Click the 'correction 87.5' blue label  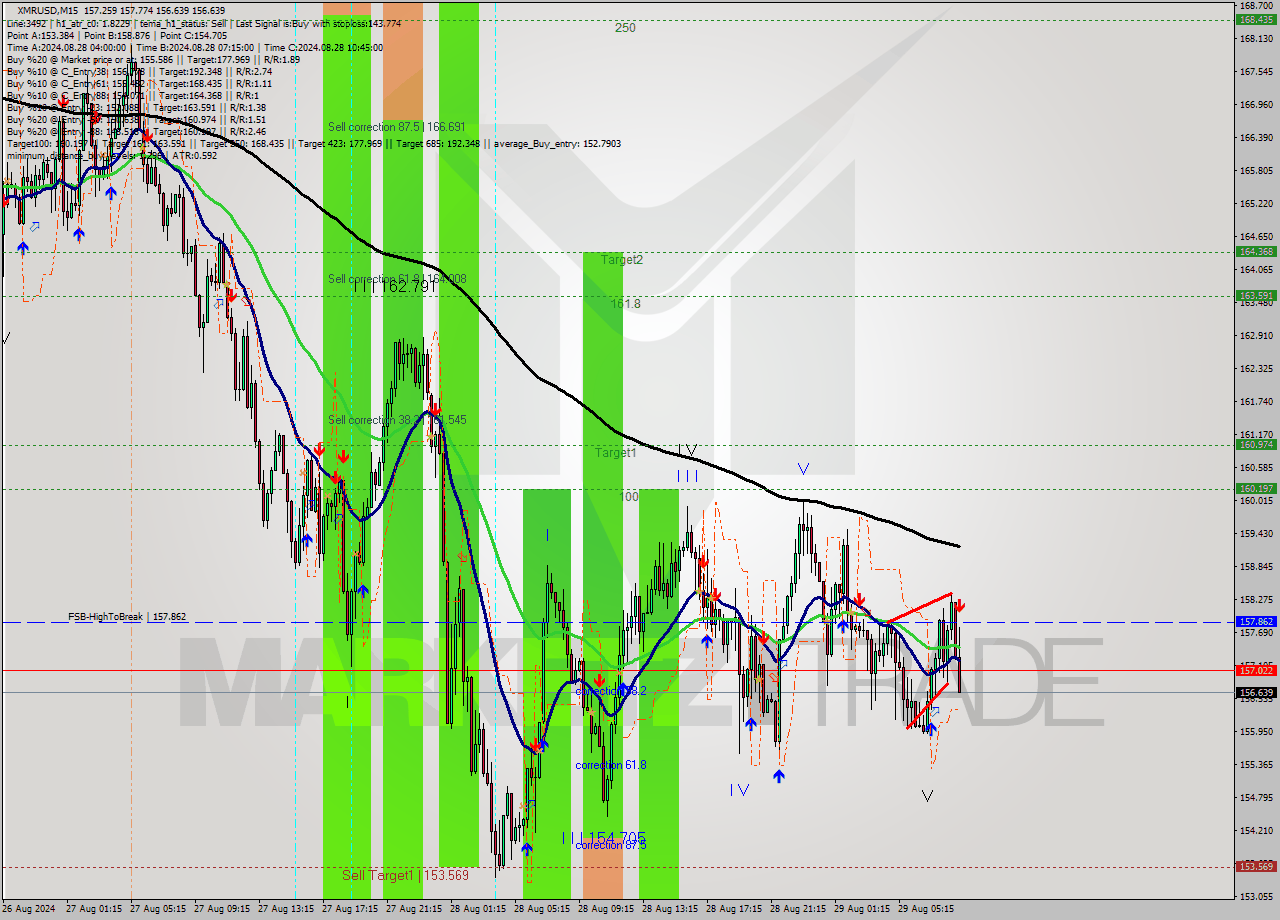[611, 845]
